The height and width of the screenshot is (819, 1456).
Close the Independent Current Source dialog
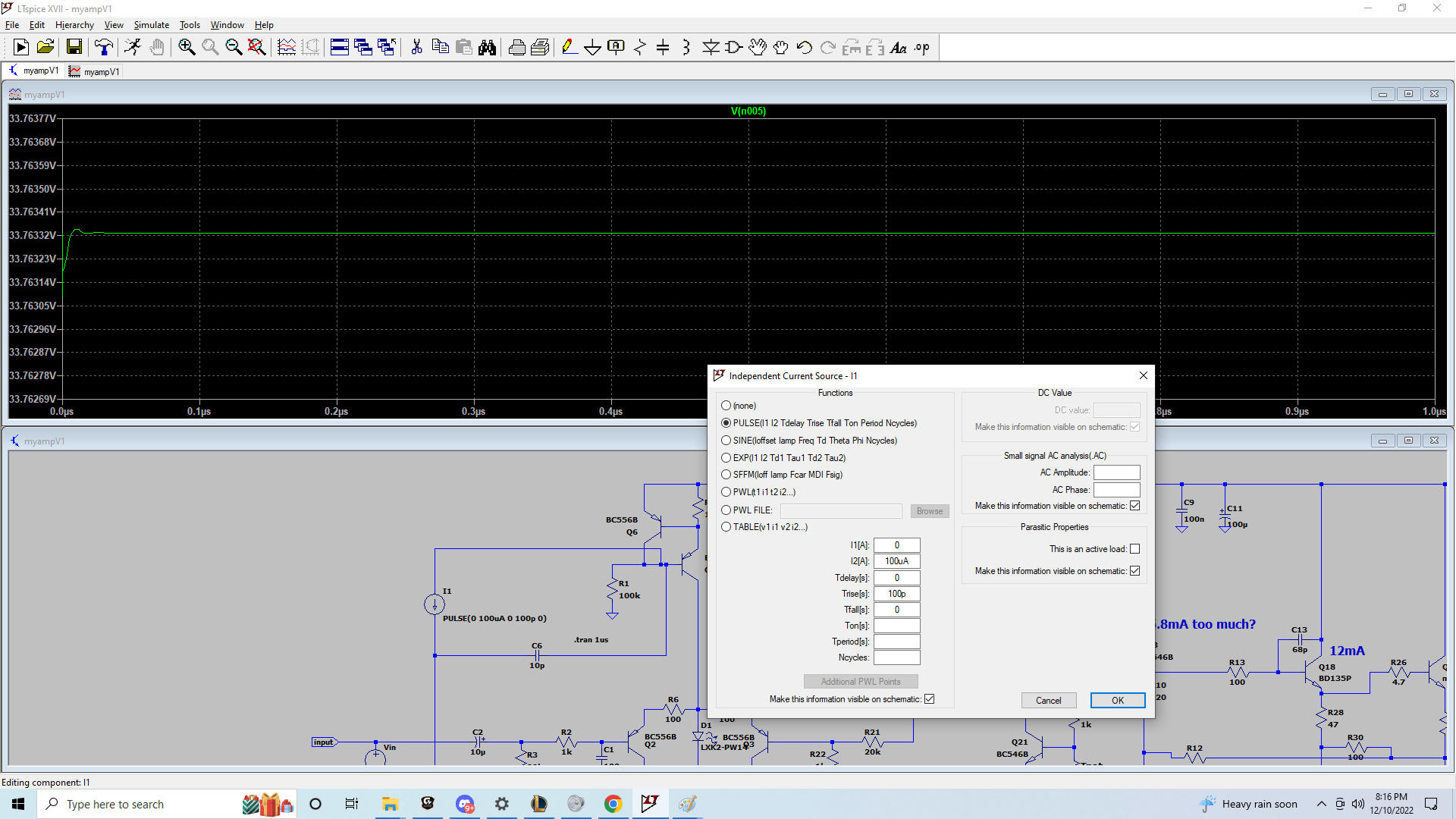(x=1144, y=375)
